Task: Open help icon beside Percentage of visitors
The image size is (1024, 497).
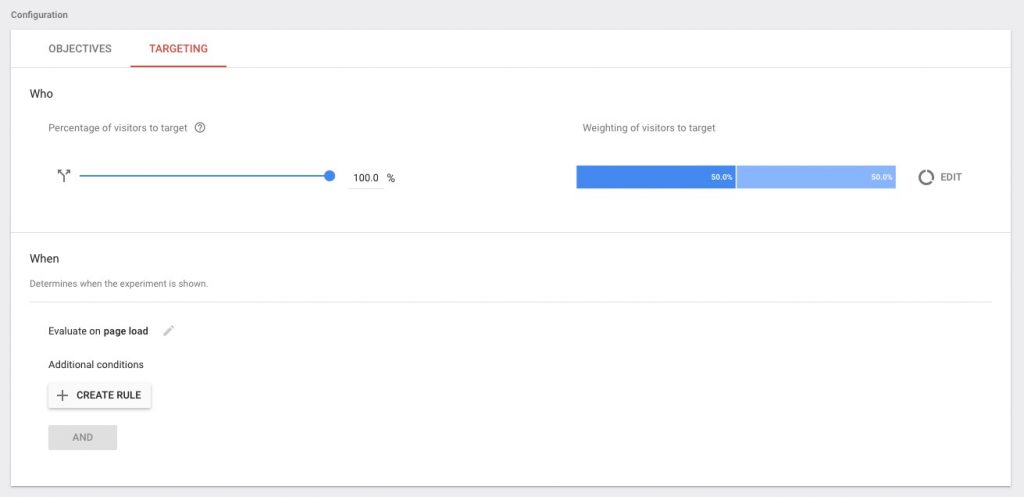Action: click(x=200, y=128)
